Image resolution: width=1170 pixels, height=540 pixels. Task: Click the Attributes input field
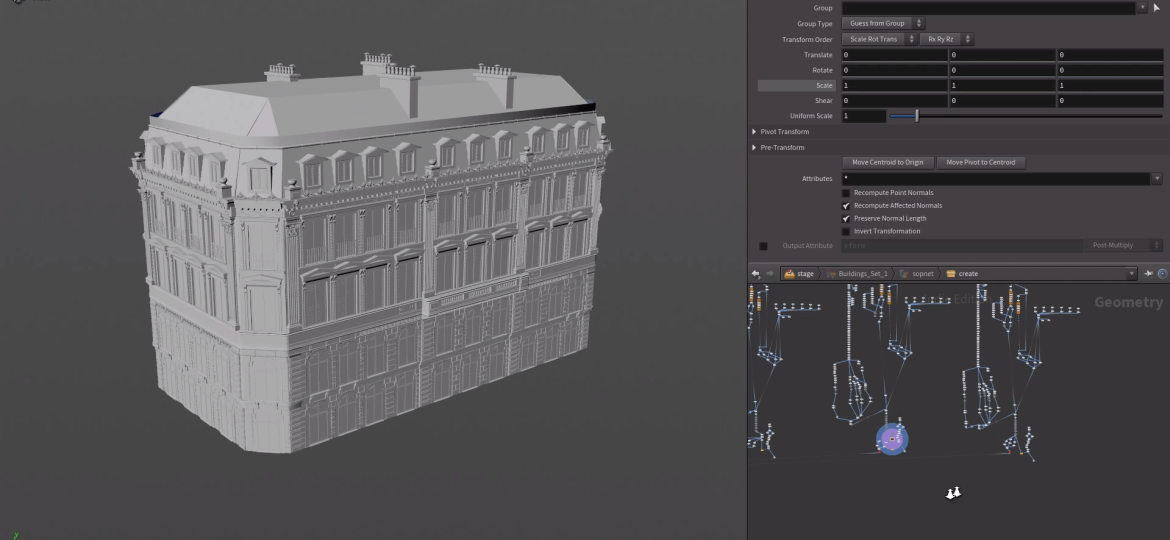(995, 179)
